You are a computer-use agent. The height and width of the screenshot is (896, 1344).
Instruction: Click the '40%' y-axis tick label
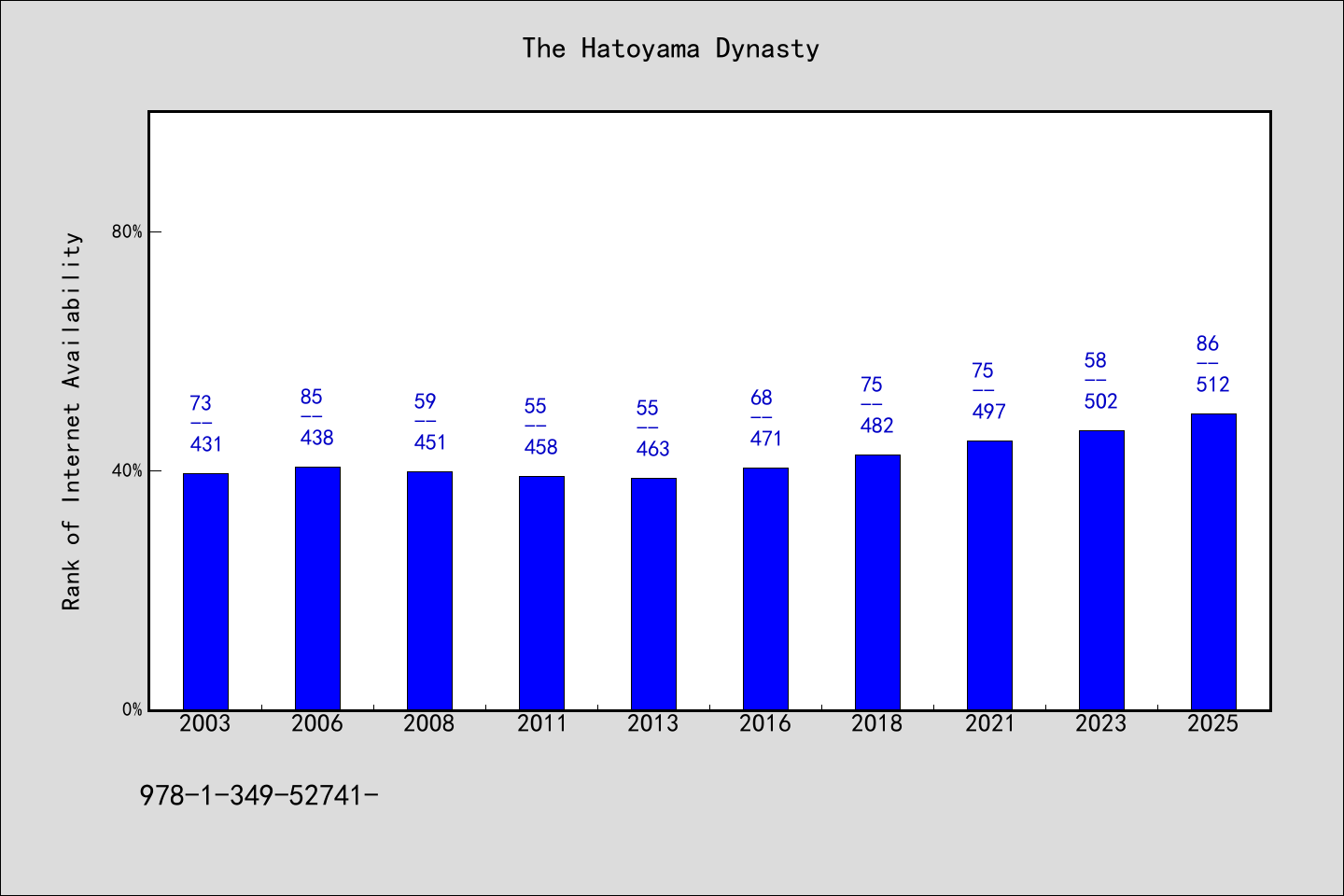(128, 471)
